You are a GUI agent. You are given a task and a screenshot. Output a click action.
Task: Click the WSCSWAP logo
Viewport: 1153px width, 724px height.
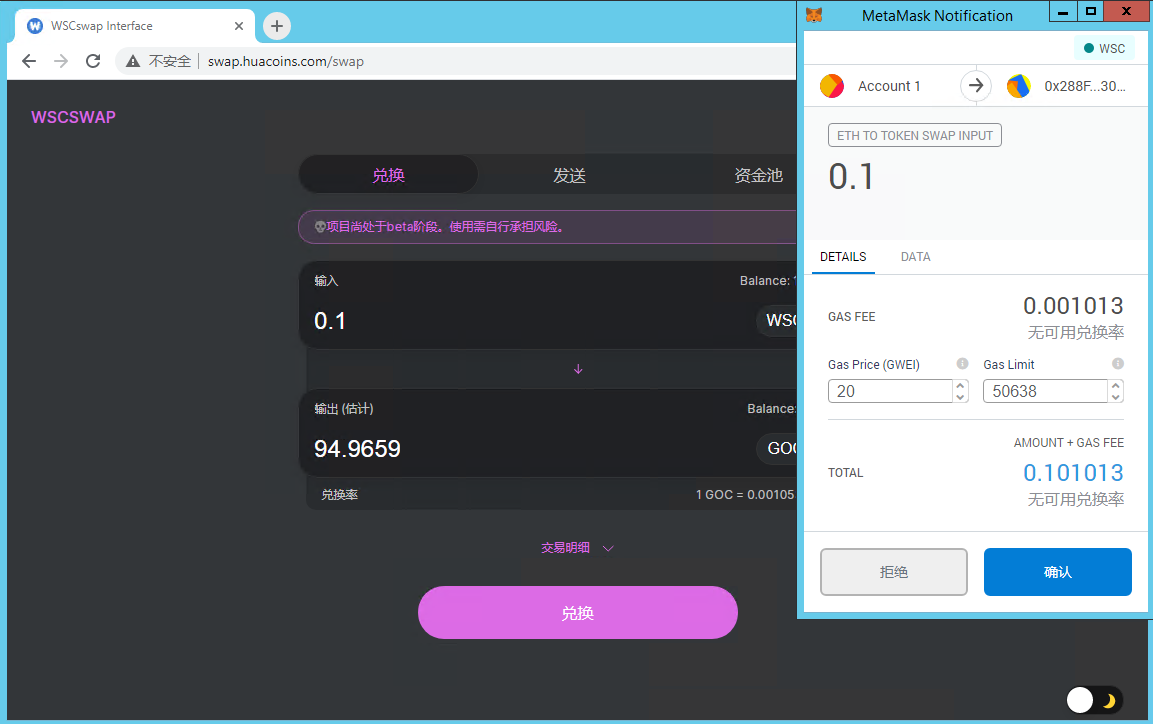74,117
